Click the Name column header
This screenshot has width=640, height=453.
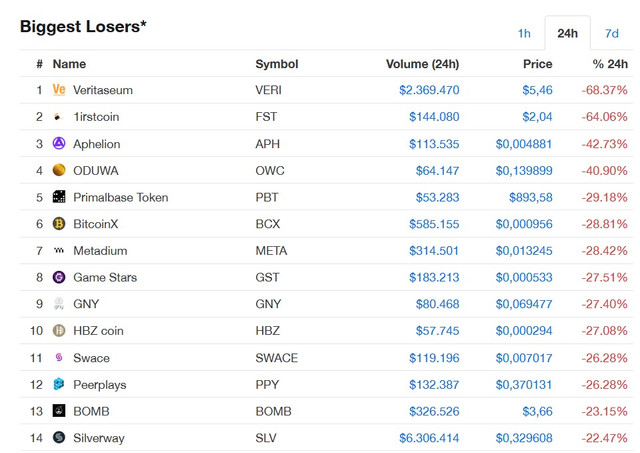point(69,64)
